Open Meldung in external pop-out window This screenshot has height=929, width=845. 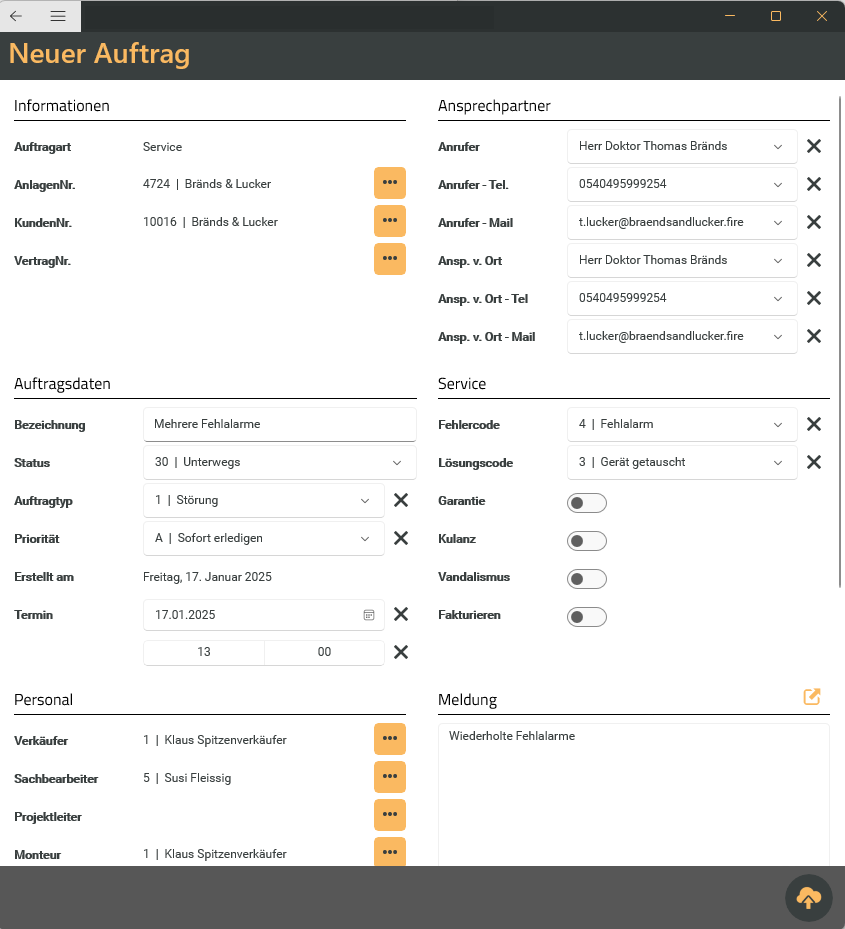point(812,697)
